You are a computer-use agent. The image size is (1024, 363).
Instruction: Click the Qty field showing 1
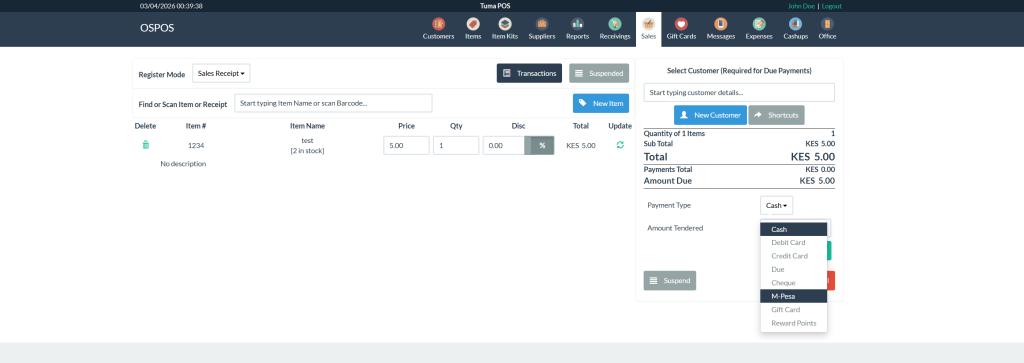(456, 146)
